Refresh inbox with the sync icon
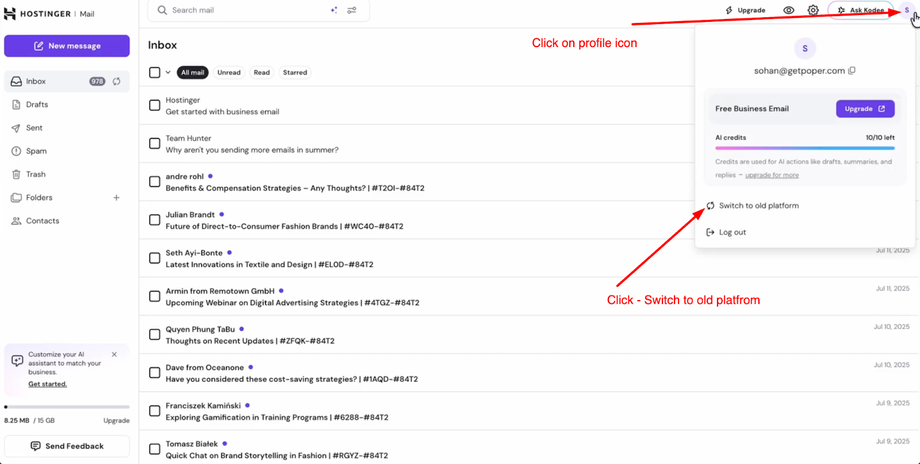Viewport: 920px width, 464px height. tap(116, 82)
